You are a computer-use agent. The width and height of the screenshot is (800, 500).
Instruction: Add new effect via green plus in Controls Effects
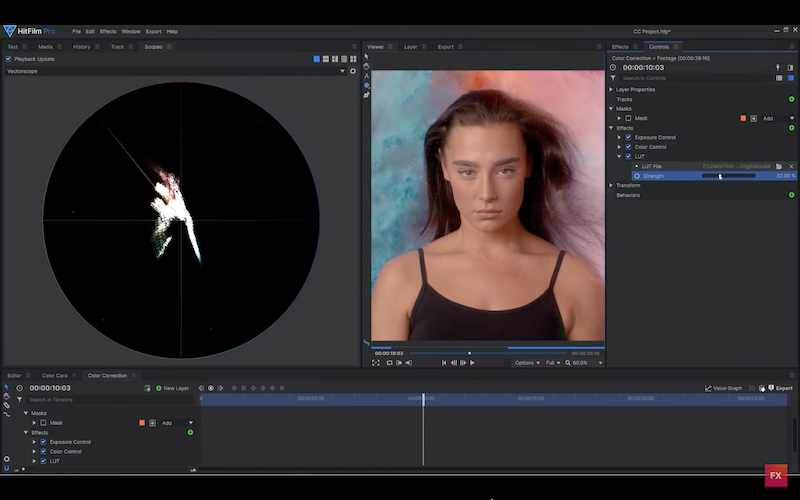(792, 128)
